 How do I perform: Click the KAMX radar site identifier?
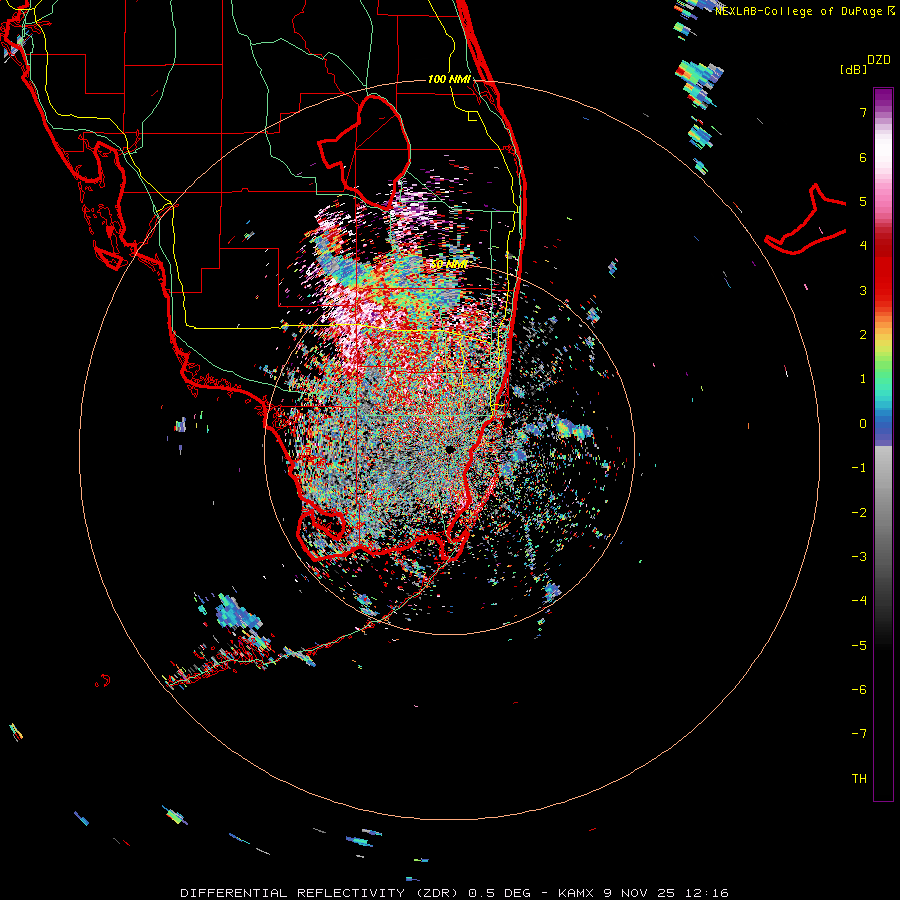[576, 893]
